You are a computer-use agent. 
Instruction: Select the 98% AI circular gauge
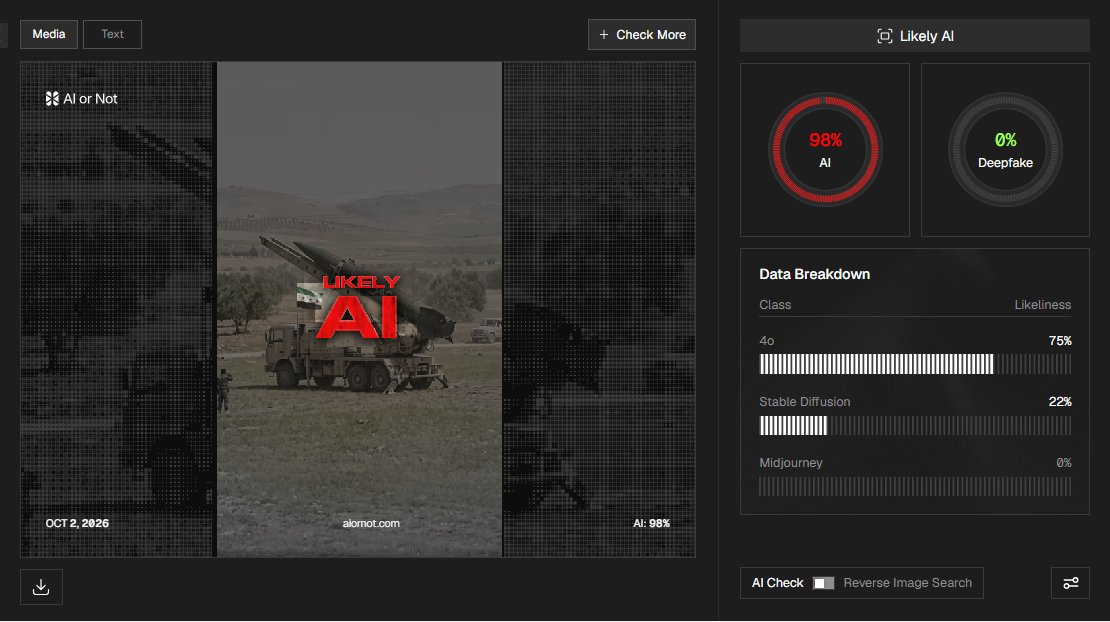tap(825, 149)
